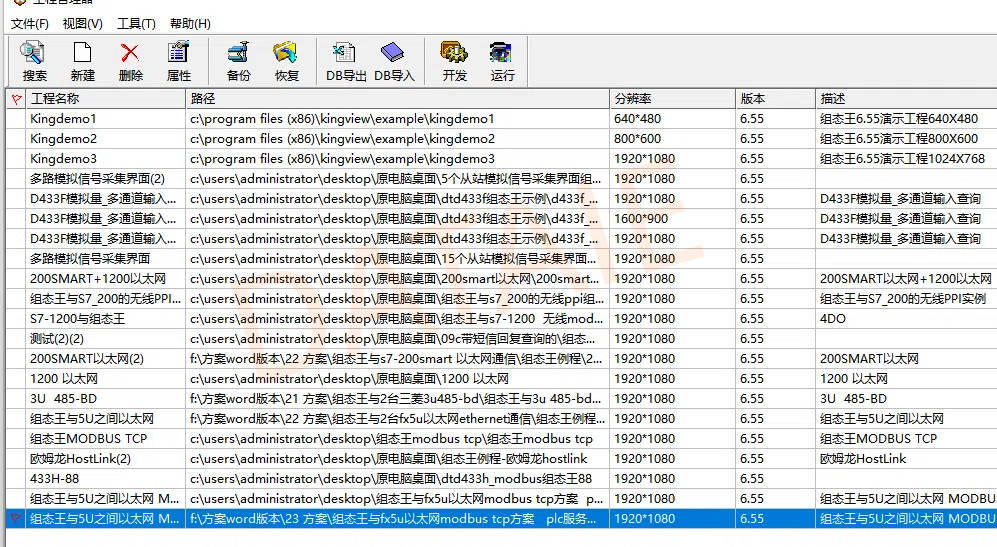Screen dimensions: 997x547
Task: Select the Kingdemo2 project row
Action: 501,139
